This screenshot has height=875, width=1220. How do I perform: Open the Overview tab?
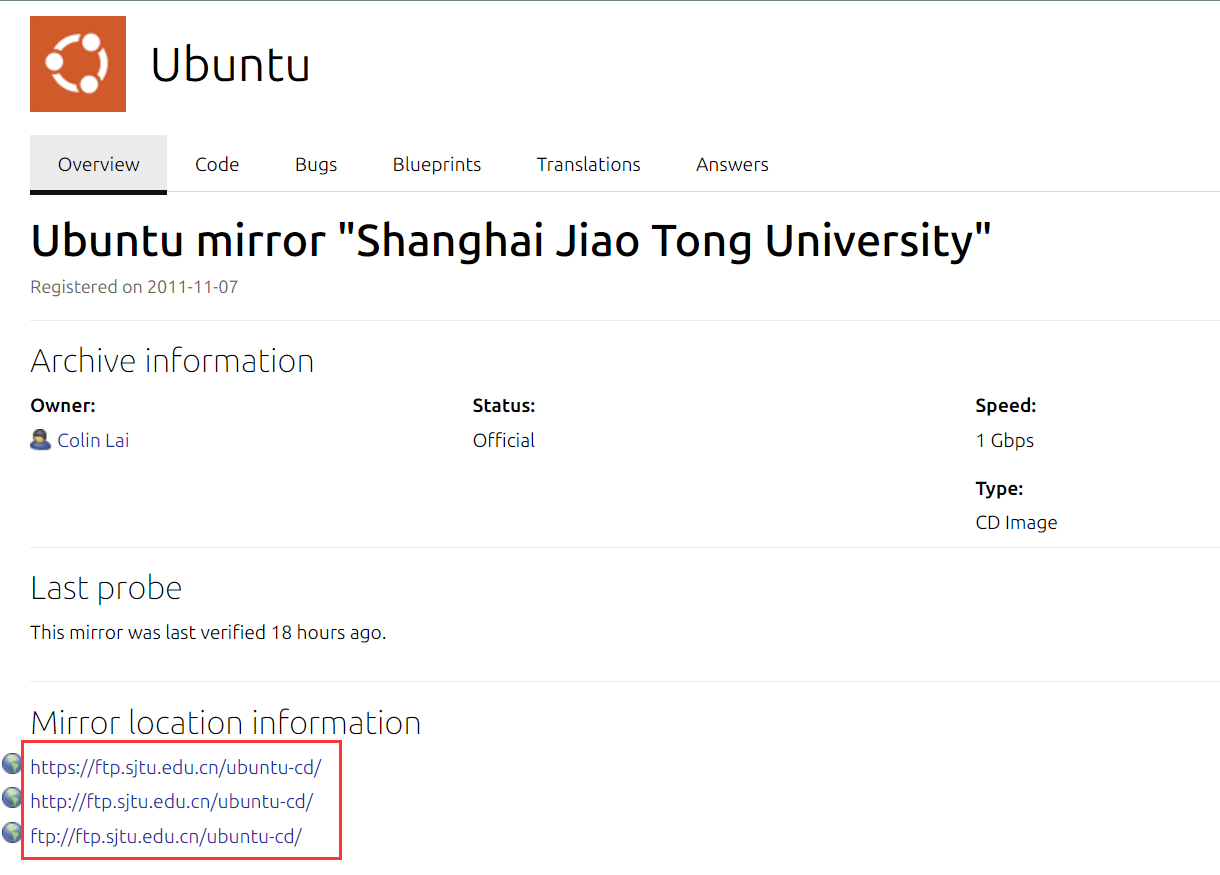(99, 164)
